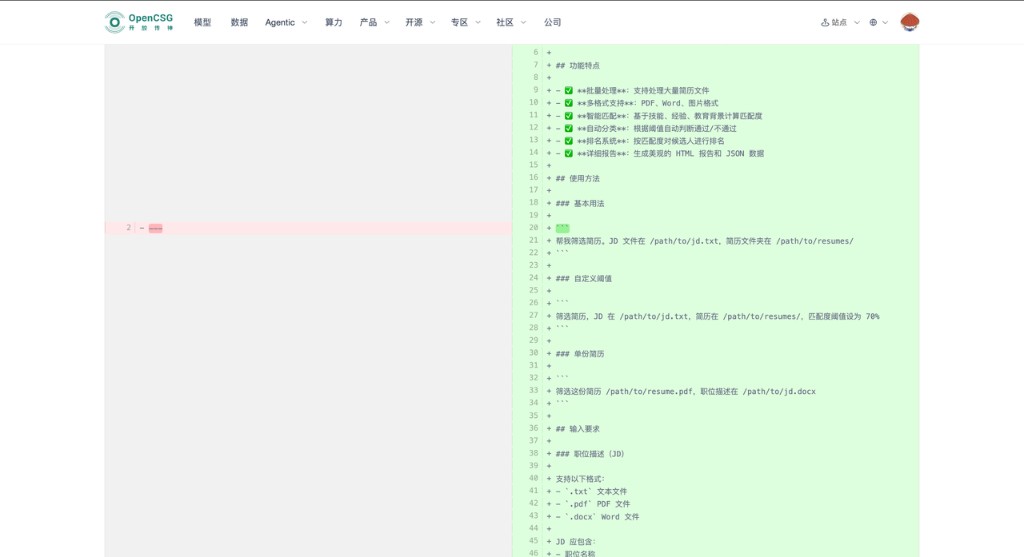The width and height of the screenshot is (1024, 557).
Task: Click the globe language icon
Action: tap(873, 22)
